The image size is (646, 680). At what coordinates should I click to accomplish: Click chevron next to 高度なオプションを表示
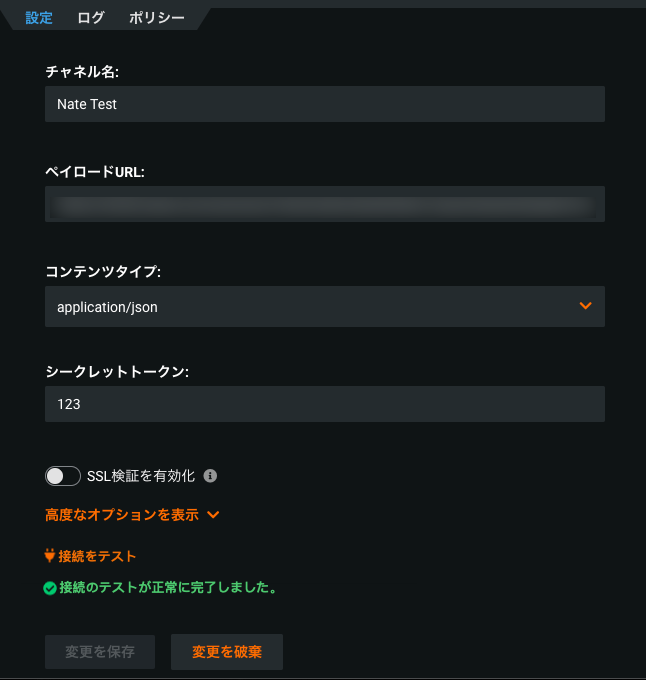coord(213,516)
